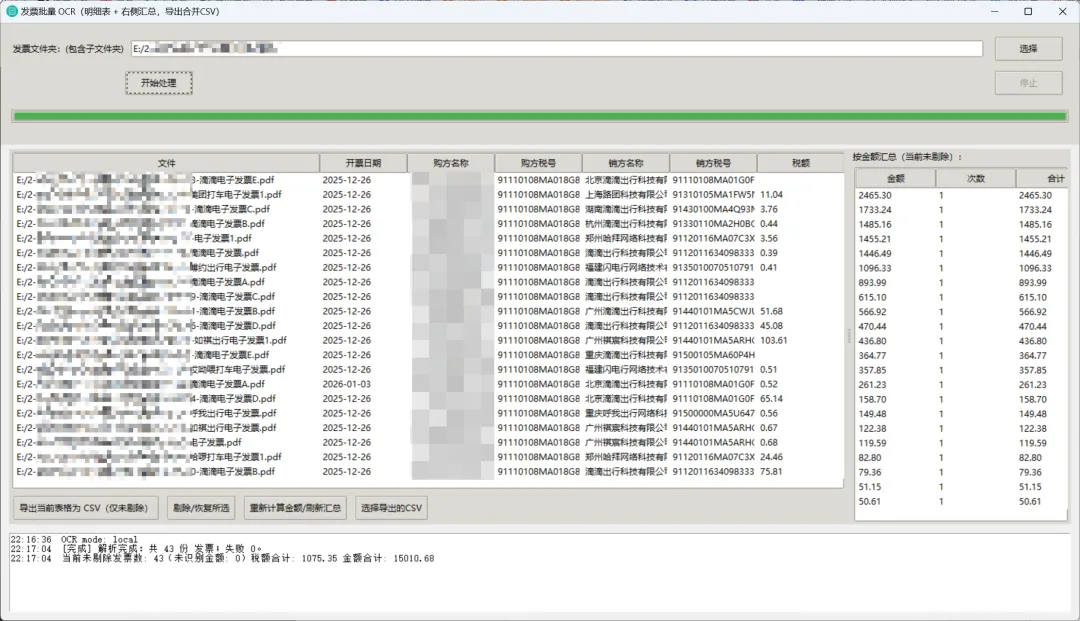Click seller tax number 91330110MA2H0BC
The width and height of the screenshot is (1080, 621).
[713, 224]
